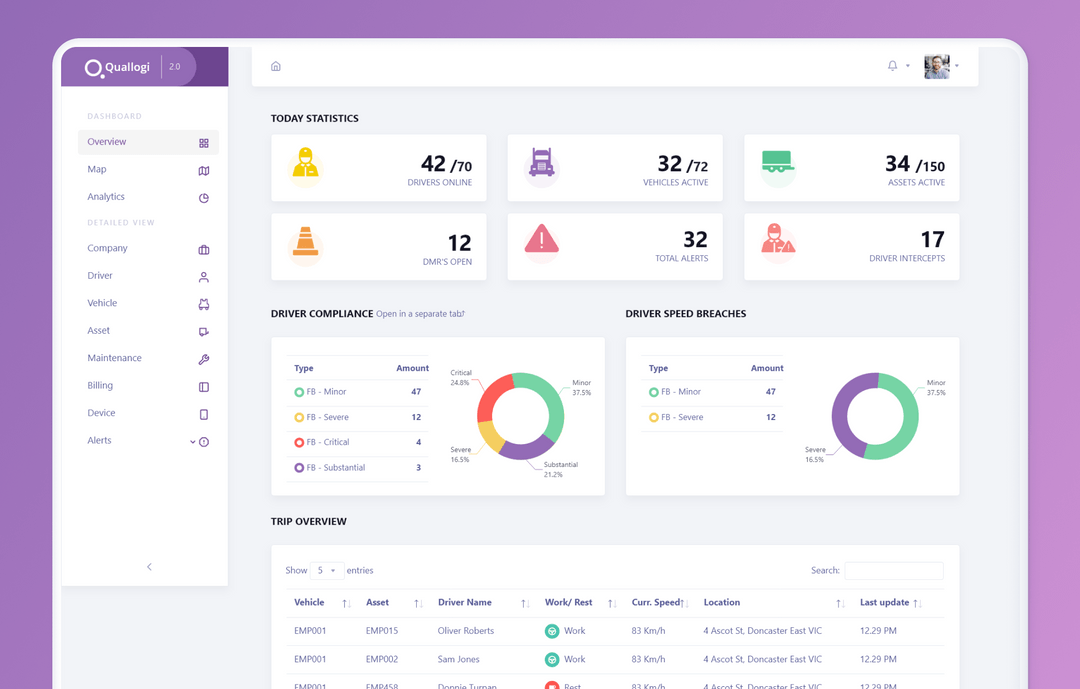Select the Maintenance wrench icon
1080x689 pixels.
[203, 358]
